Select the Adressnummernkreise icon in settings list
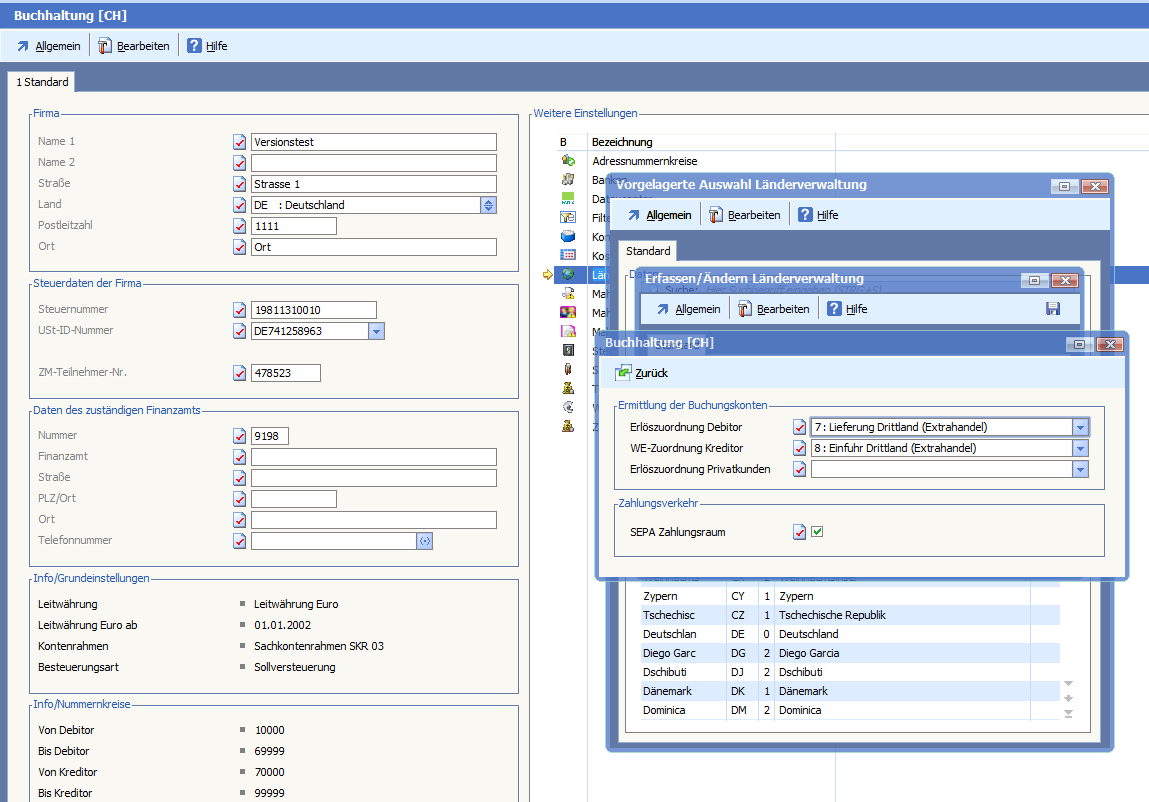 (x=568, y=161)
